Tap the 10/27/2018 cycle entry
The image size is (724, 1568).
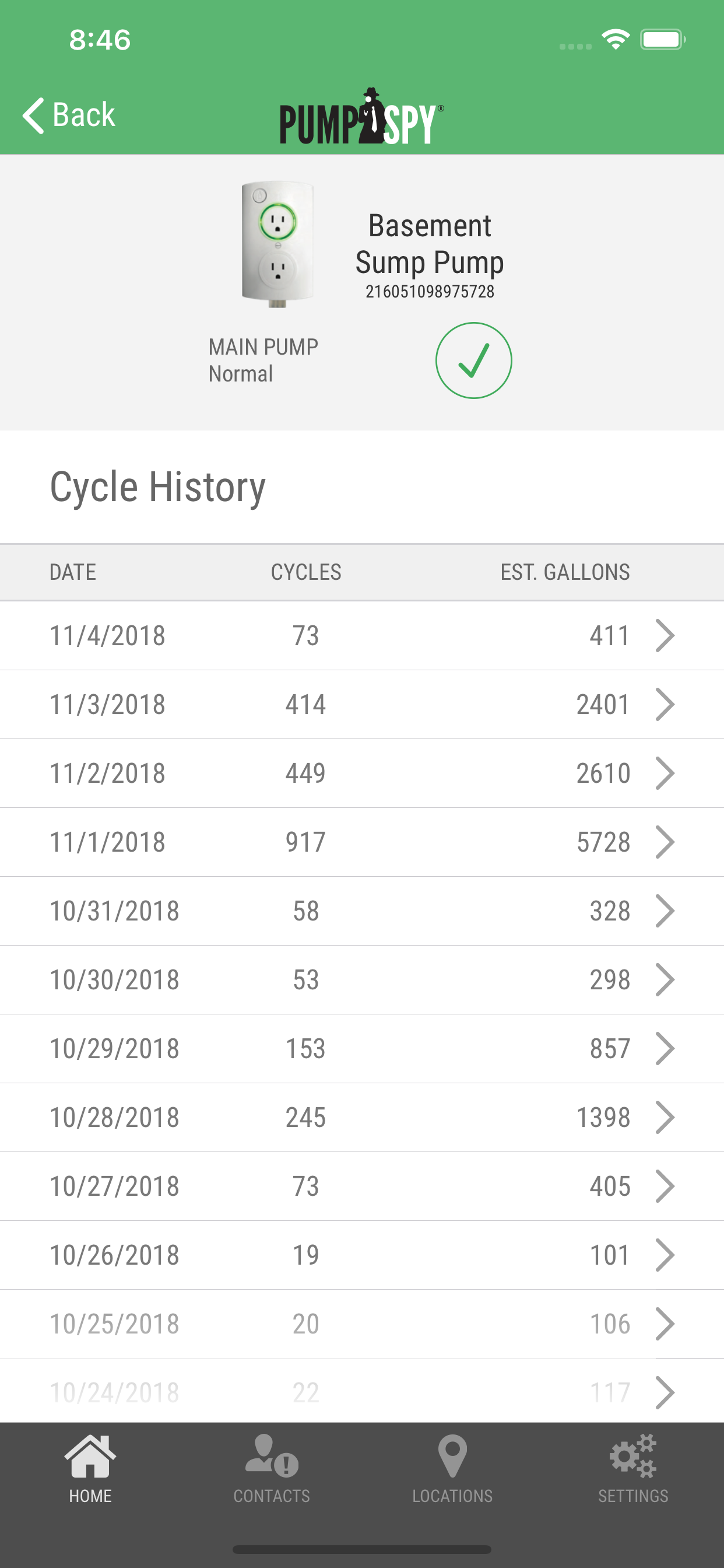pos(305,1186)
